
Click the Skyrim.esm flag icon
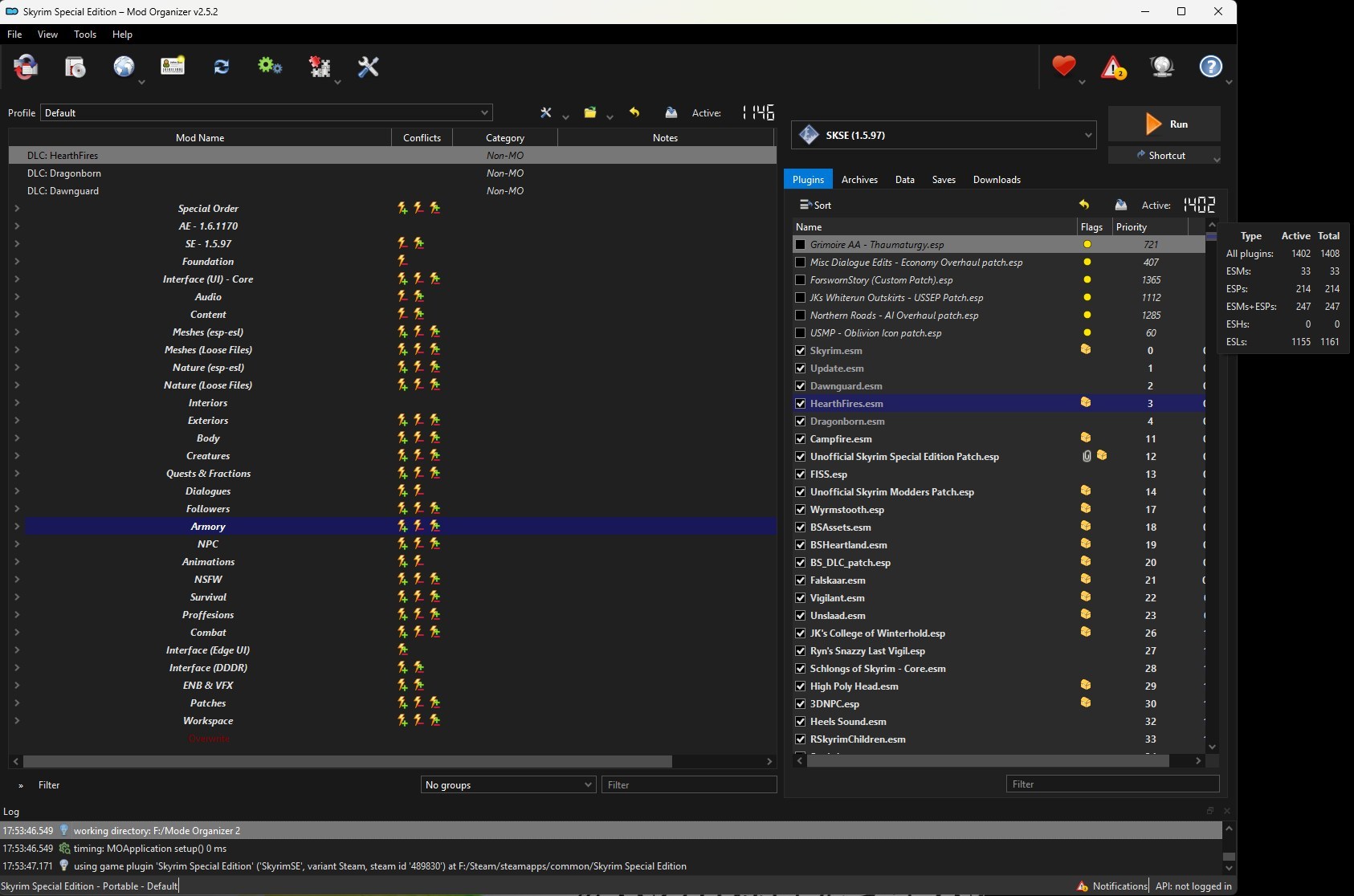pyautogui.click(x=1086, y=349)
